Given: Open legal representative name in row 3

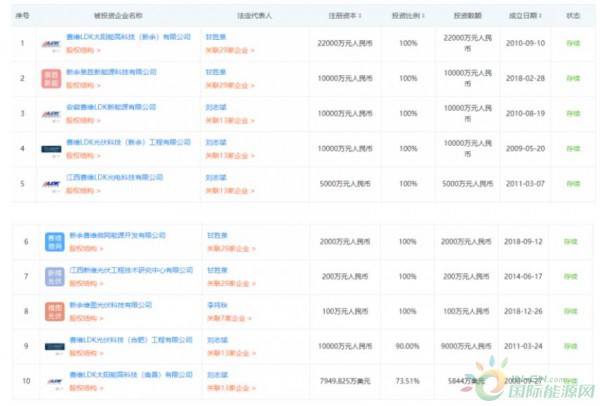Looking at the screenshot, I should [216, 108].
